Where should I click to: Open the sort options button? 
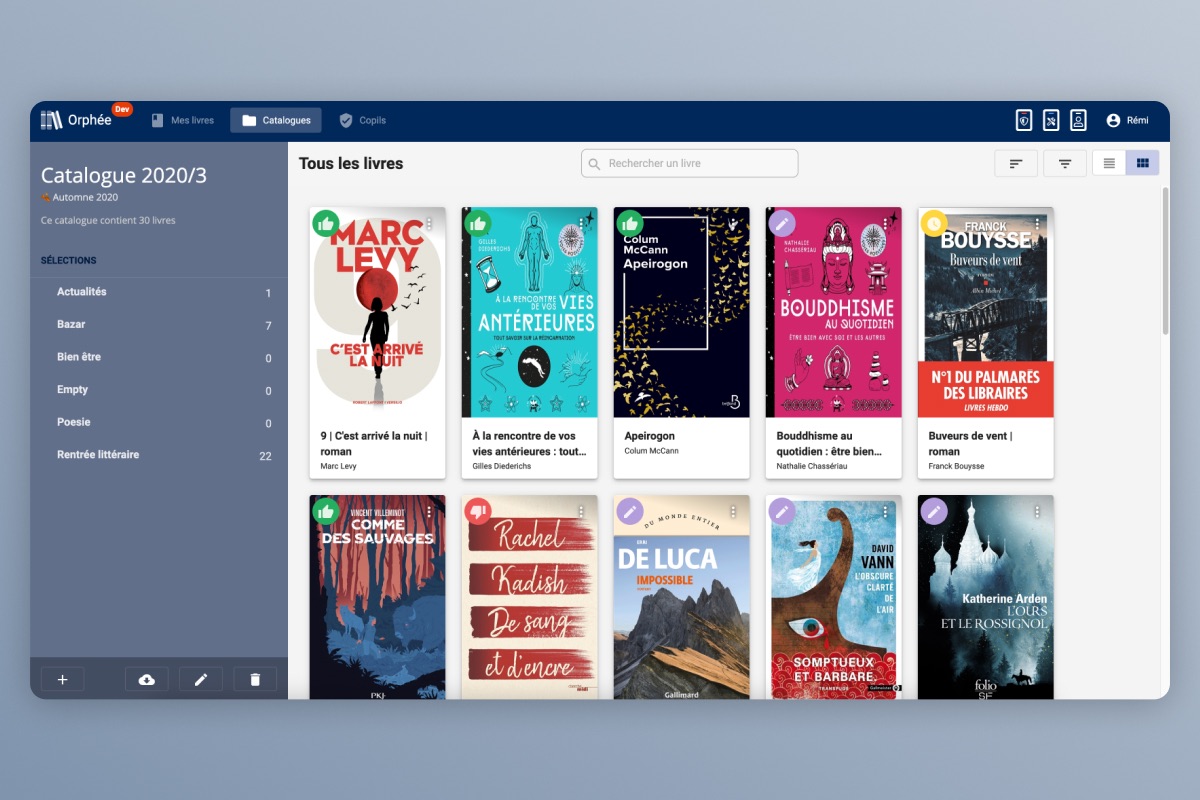click(1016, 163)
